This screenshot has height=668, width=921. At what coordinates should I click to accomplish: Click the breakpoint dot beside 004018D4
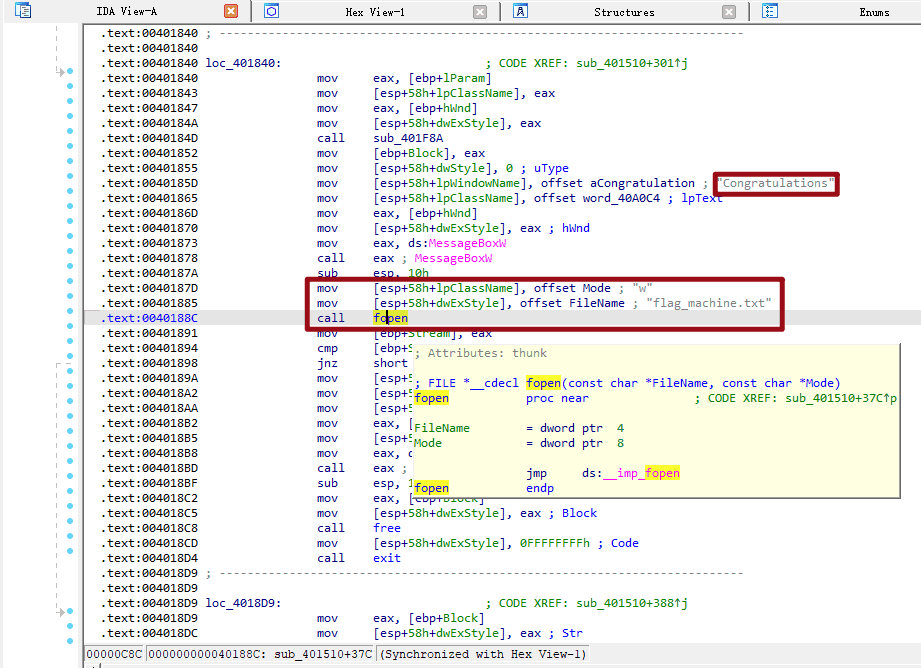70,551
